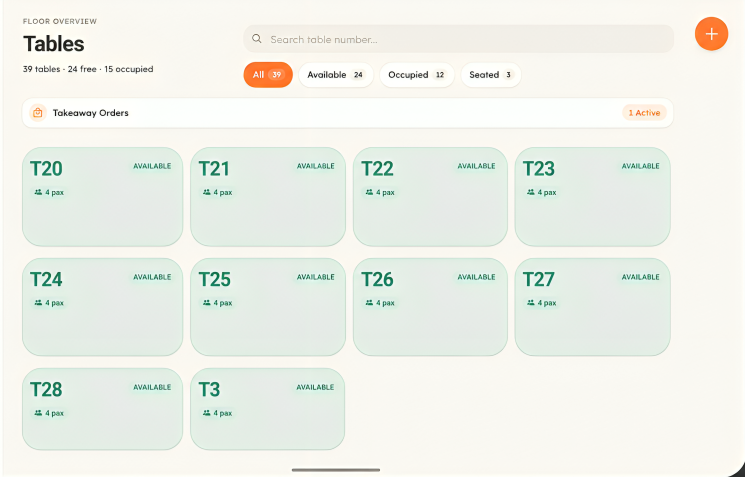Select table T22 card
This screenshot has height=477, width=745.
point(430,197)
